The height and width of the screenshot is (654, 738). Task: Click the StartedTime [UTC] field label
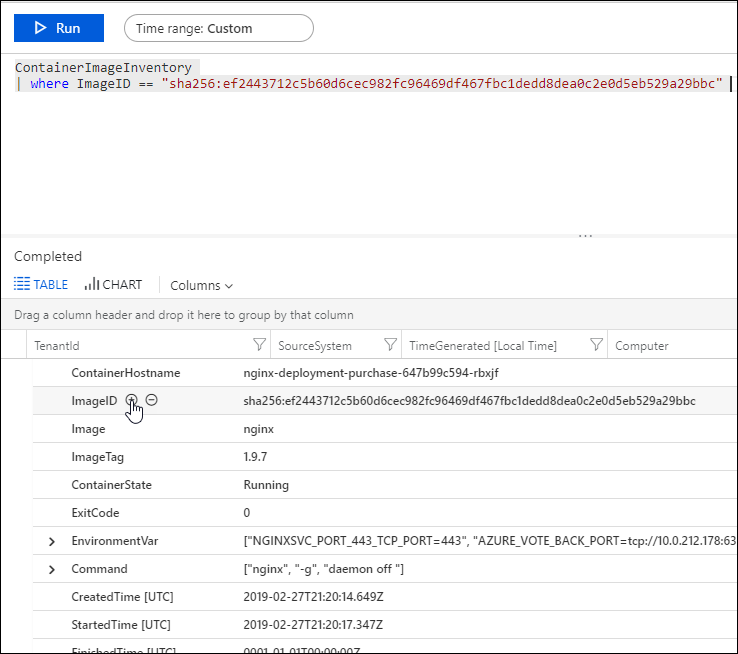coord(121,625)
